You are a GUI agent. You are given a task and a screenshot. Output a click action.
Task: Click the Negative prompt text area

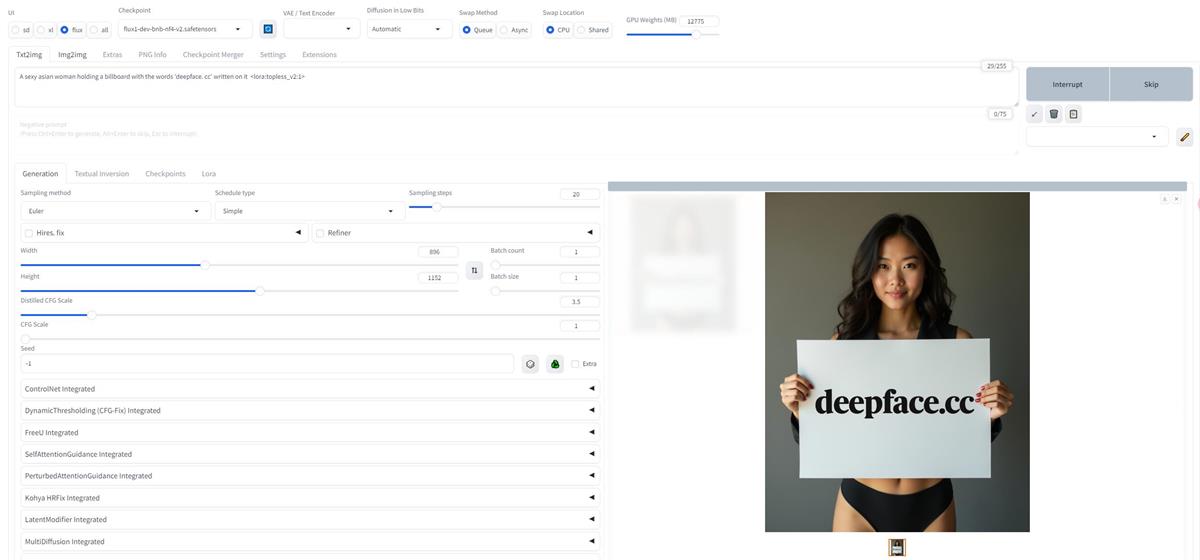pyautogui.click(x=516, y=135)
